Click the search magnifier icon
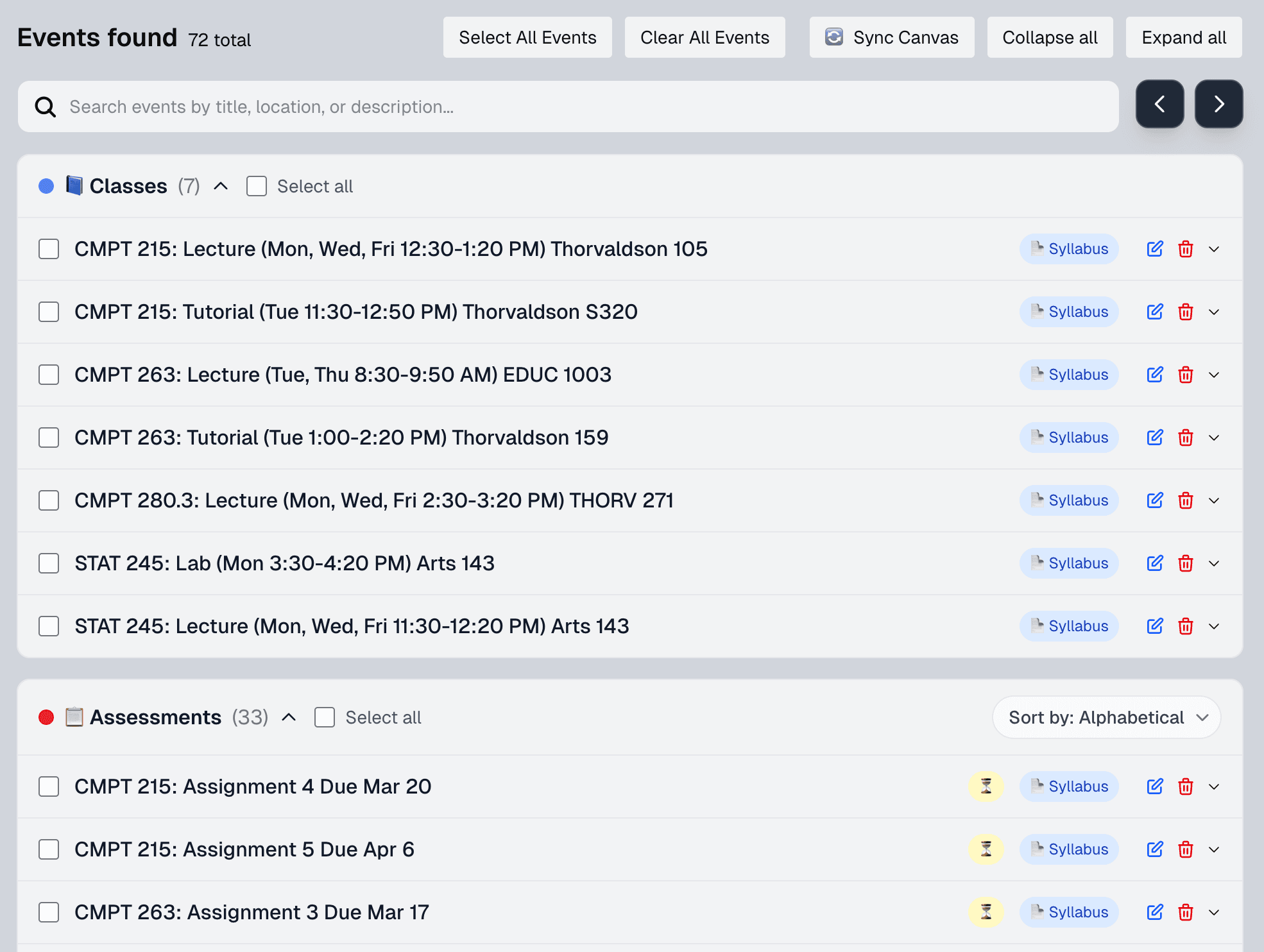 click(x=45, y=106)
